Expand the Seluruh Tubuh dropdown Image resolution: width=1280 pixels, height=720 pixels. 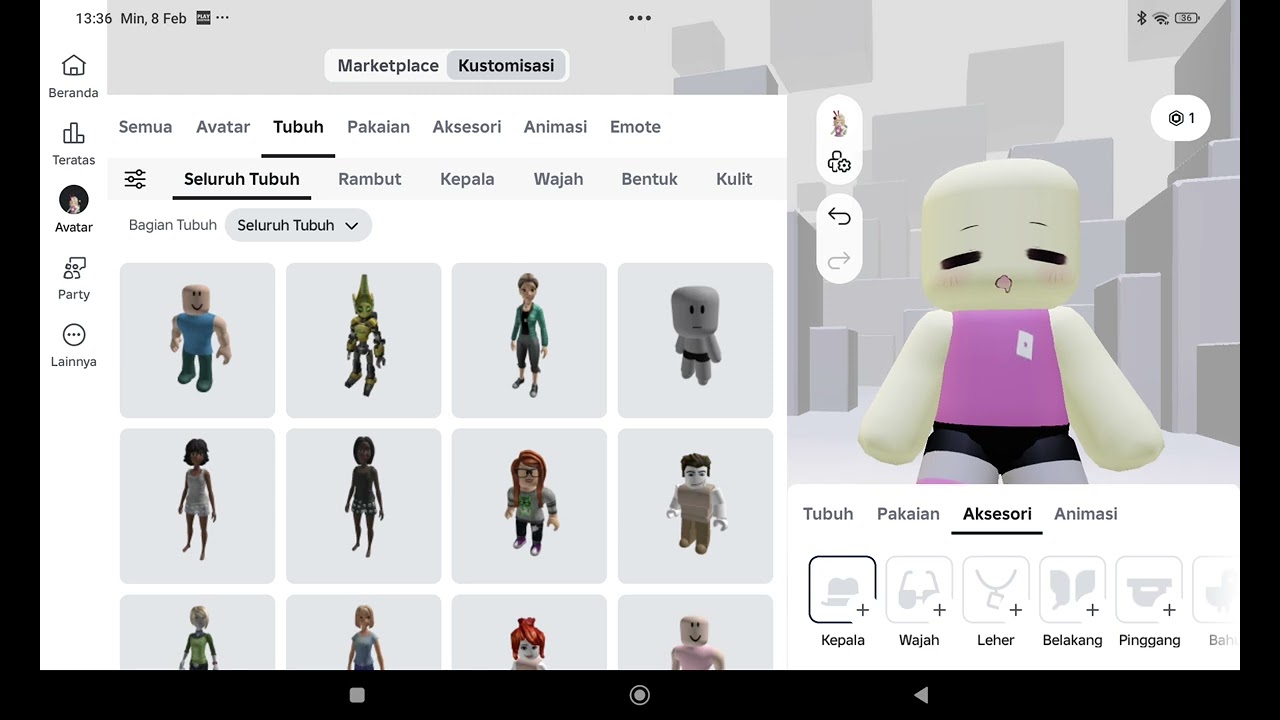(298, 225)
